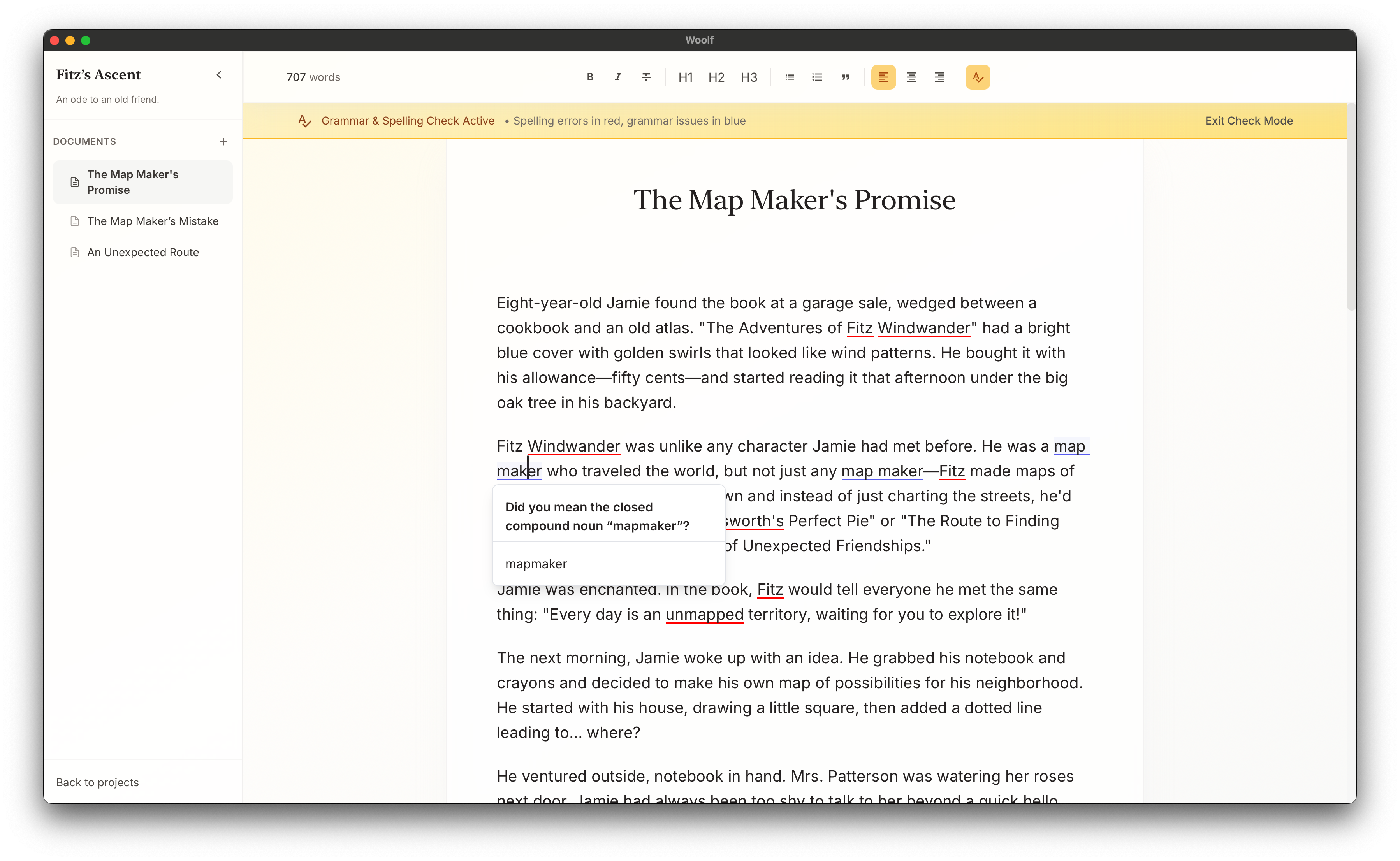Open An Unexpected Route document
The image size is (1400, 861).
[x=143, y=252]
